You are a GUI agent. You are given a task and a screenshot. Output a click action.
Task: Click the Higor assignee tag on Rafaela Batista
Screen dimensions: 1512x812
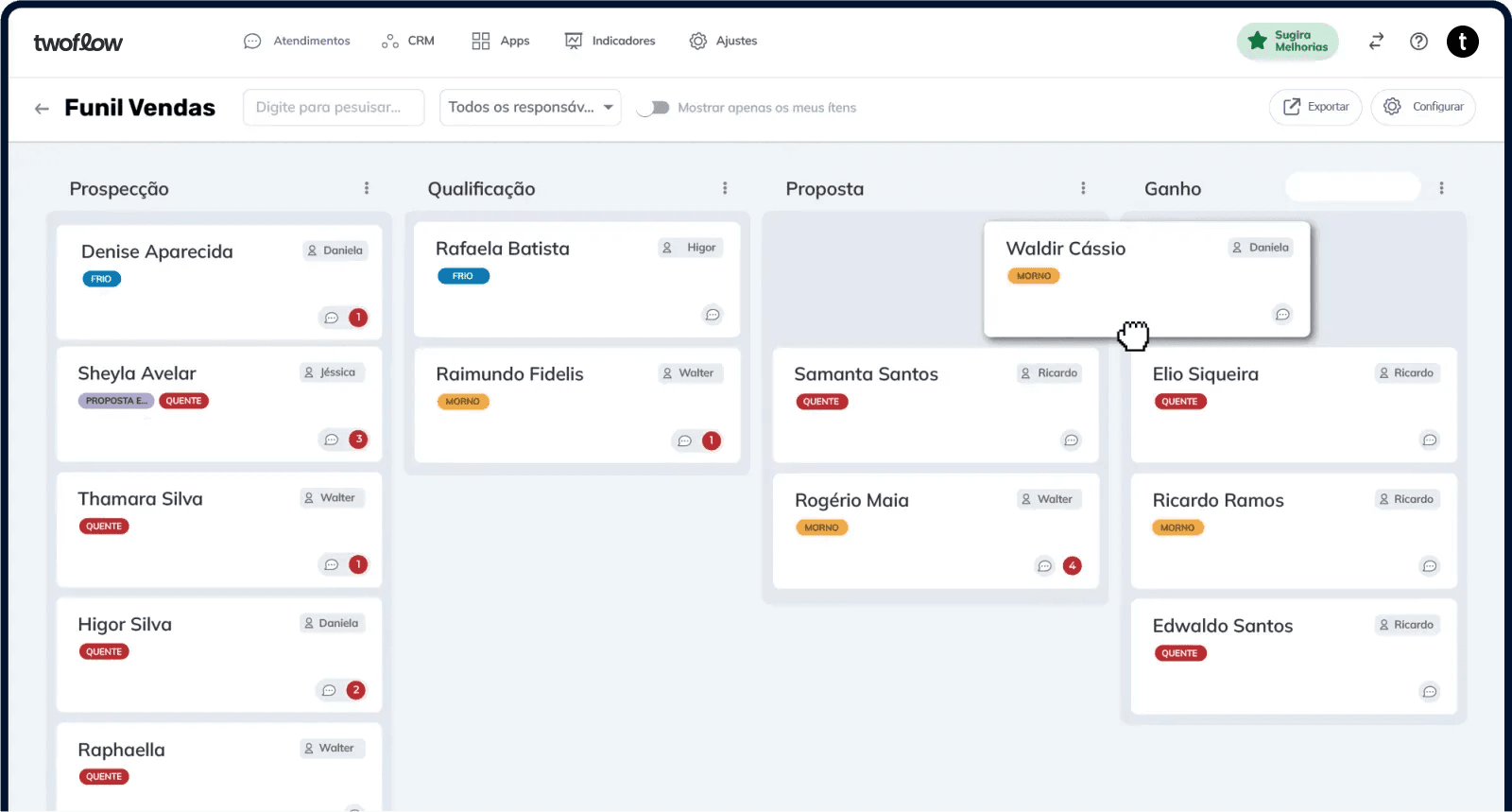pyautogui.click(x=691, y=248)
